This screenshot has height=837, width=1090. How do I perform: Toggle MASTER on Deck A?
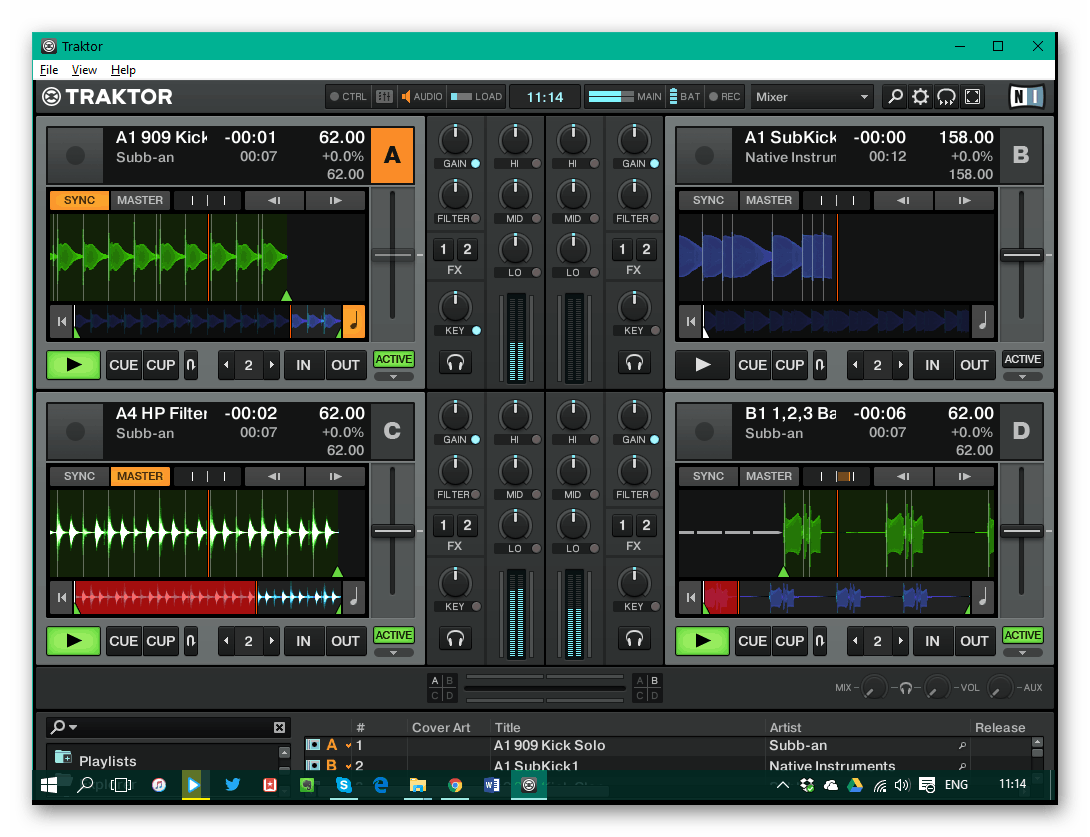tap(140, 200)
